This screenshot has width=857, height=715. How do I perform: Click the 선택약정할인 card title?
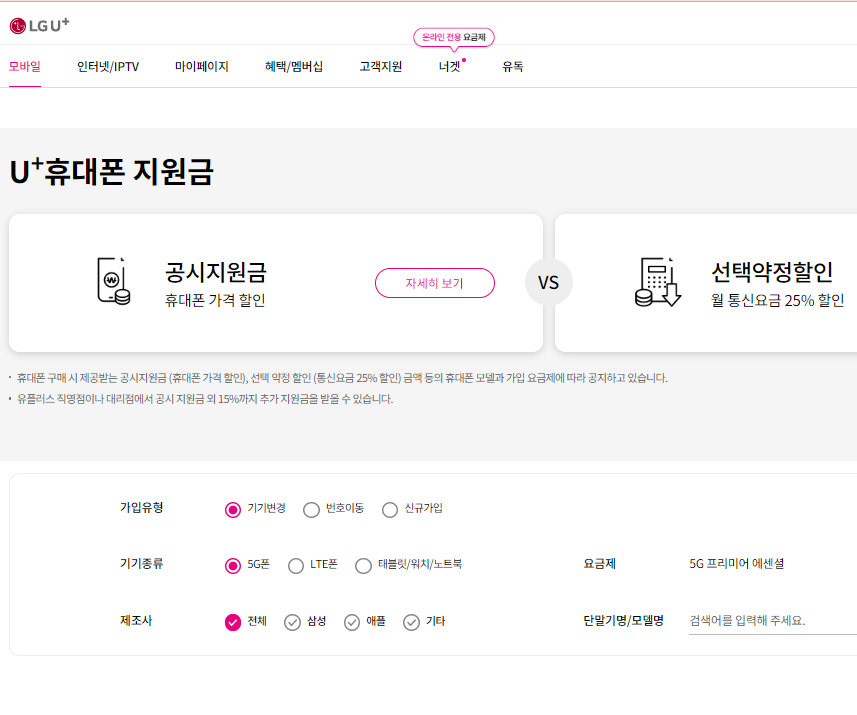point(772,272)
